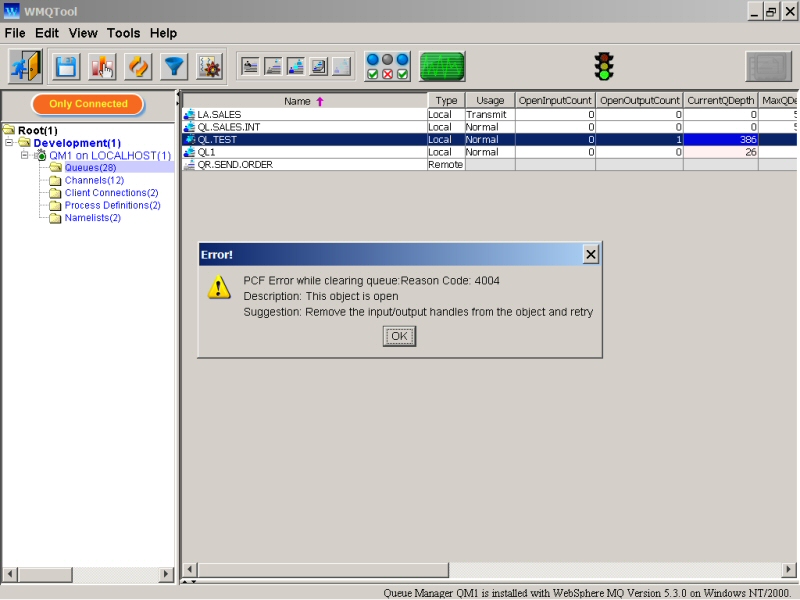Click tree panel scrollbar left arrow
This screenshot has width=800, height=600.
(x=10, y=574)
